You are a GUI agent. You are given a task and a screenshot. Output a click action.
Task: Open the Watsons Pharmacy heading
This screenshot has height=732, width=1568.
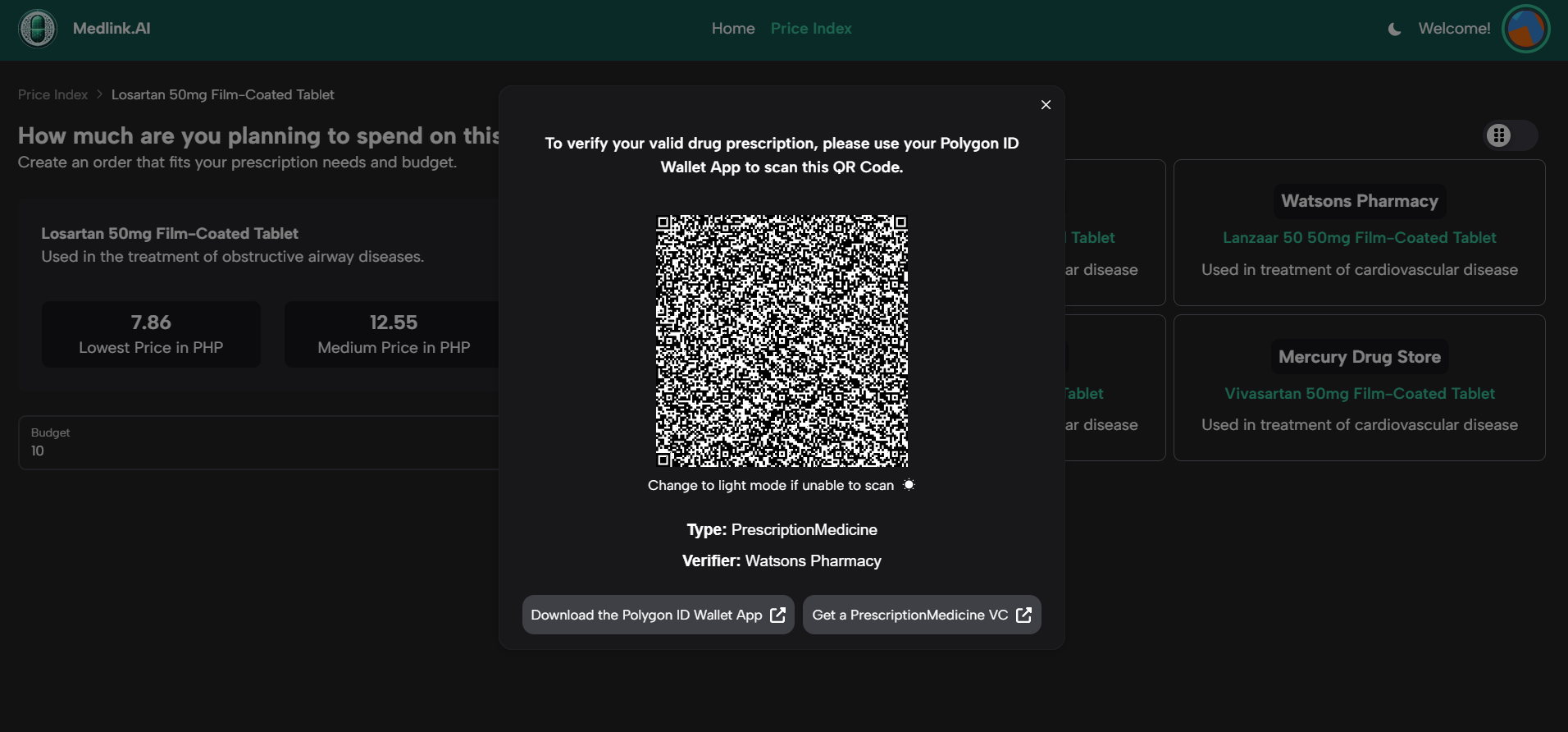[x=1360, y=201]
